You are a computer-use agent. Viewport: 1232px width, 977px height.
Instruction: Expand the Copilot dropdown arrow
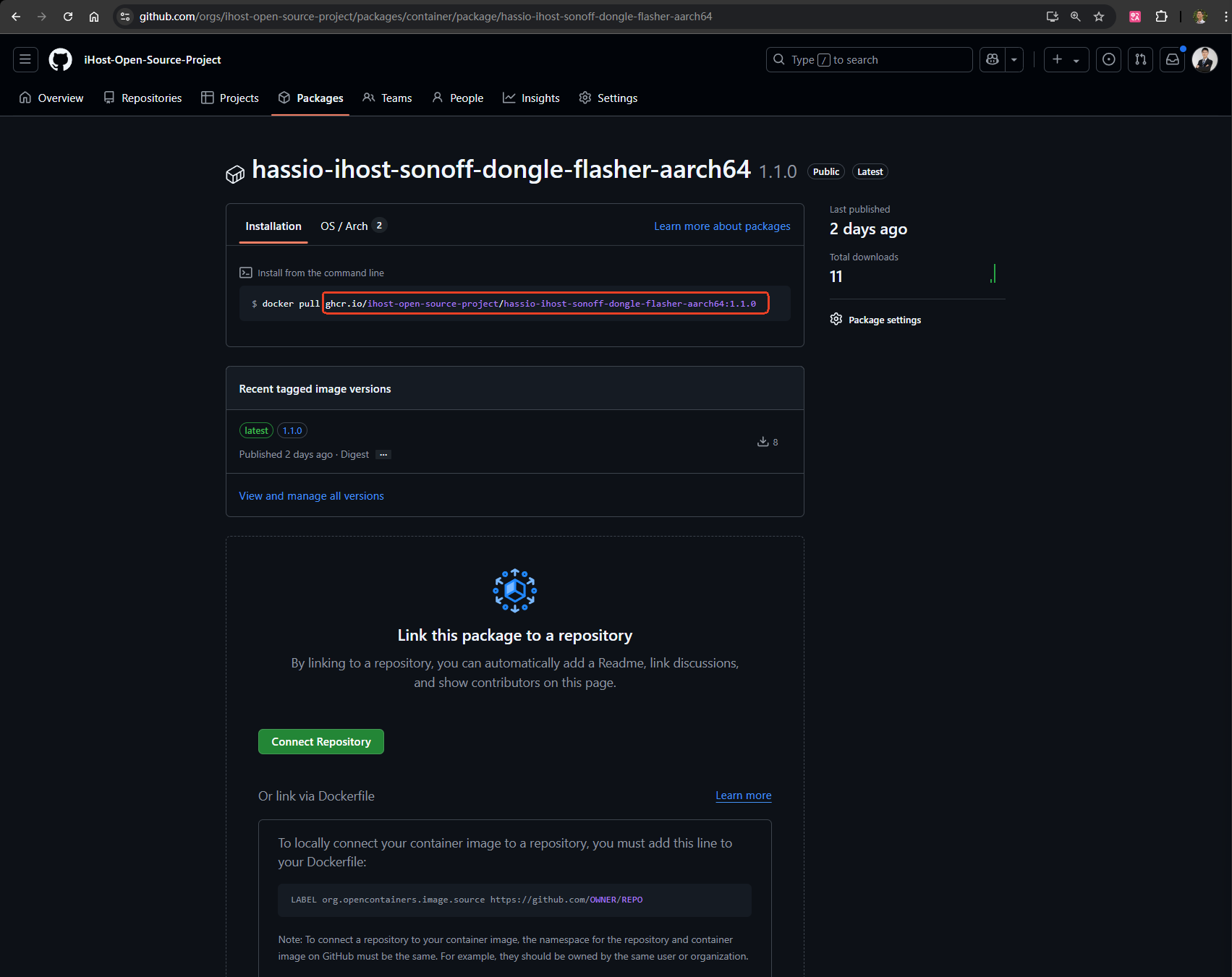click(1014, 59)
